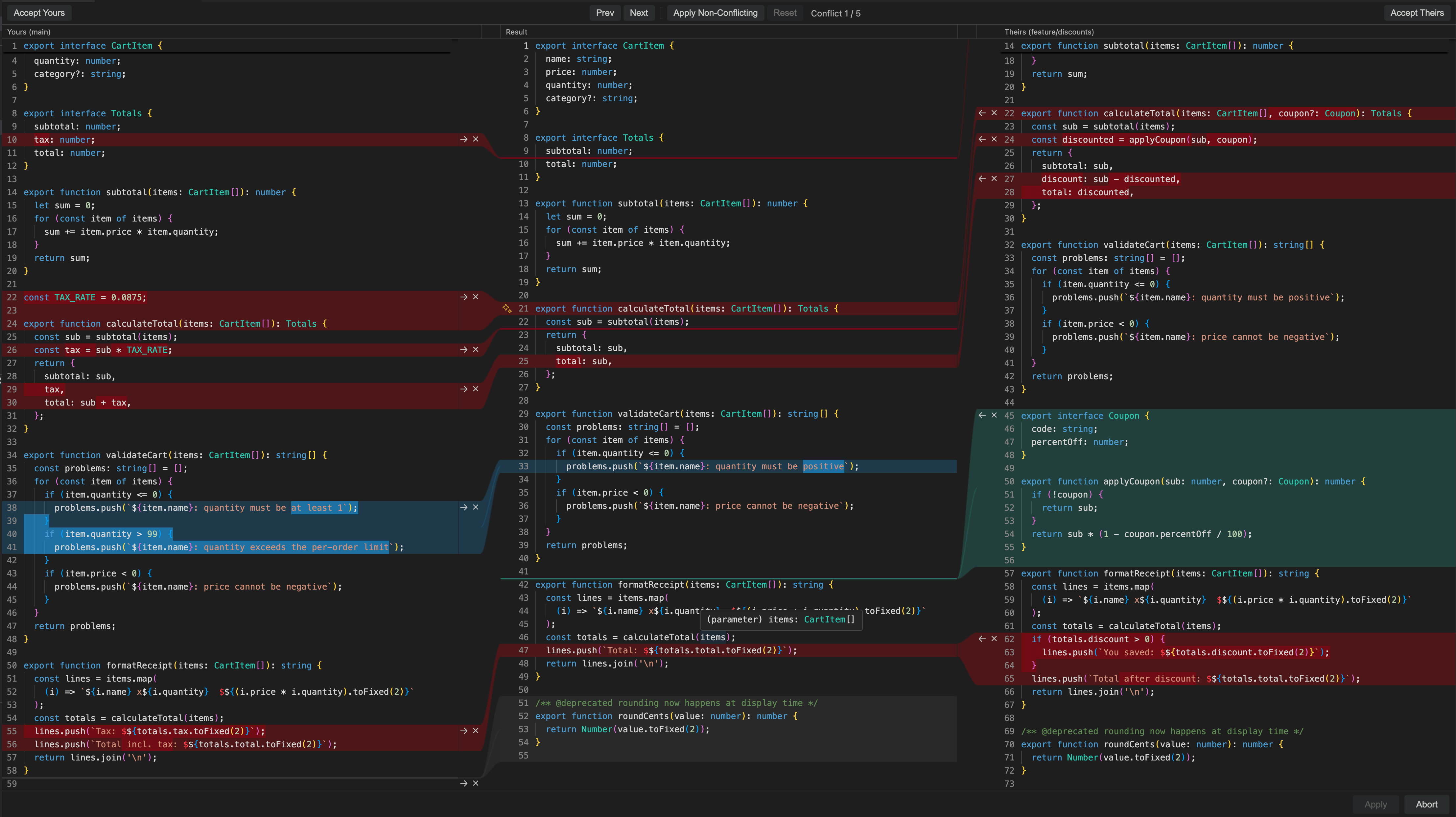Go to the Next conflict

point(639,13)
